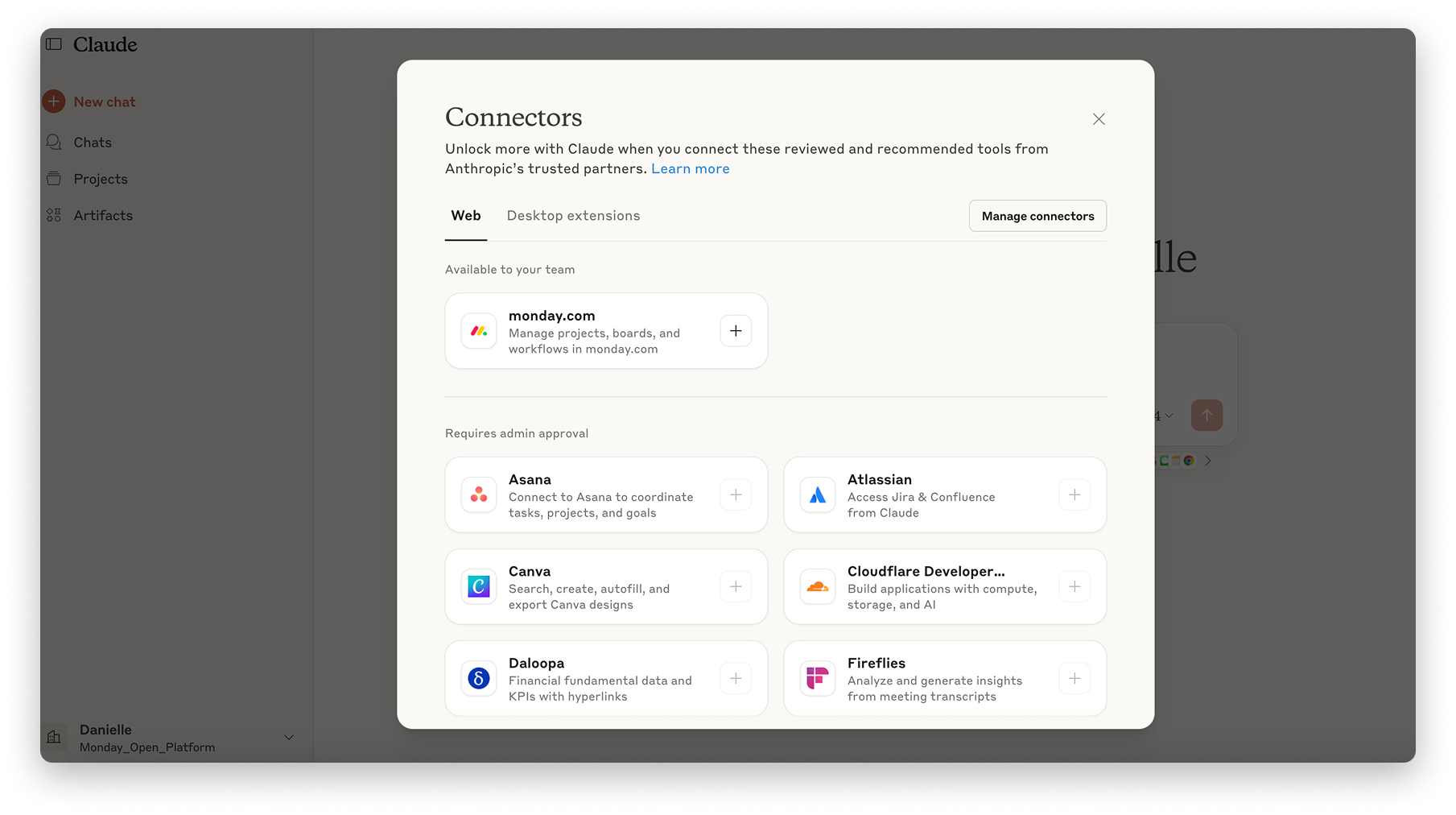
Task: Add the Fireflies connector with plus
Action: [x=1074, y=678]
